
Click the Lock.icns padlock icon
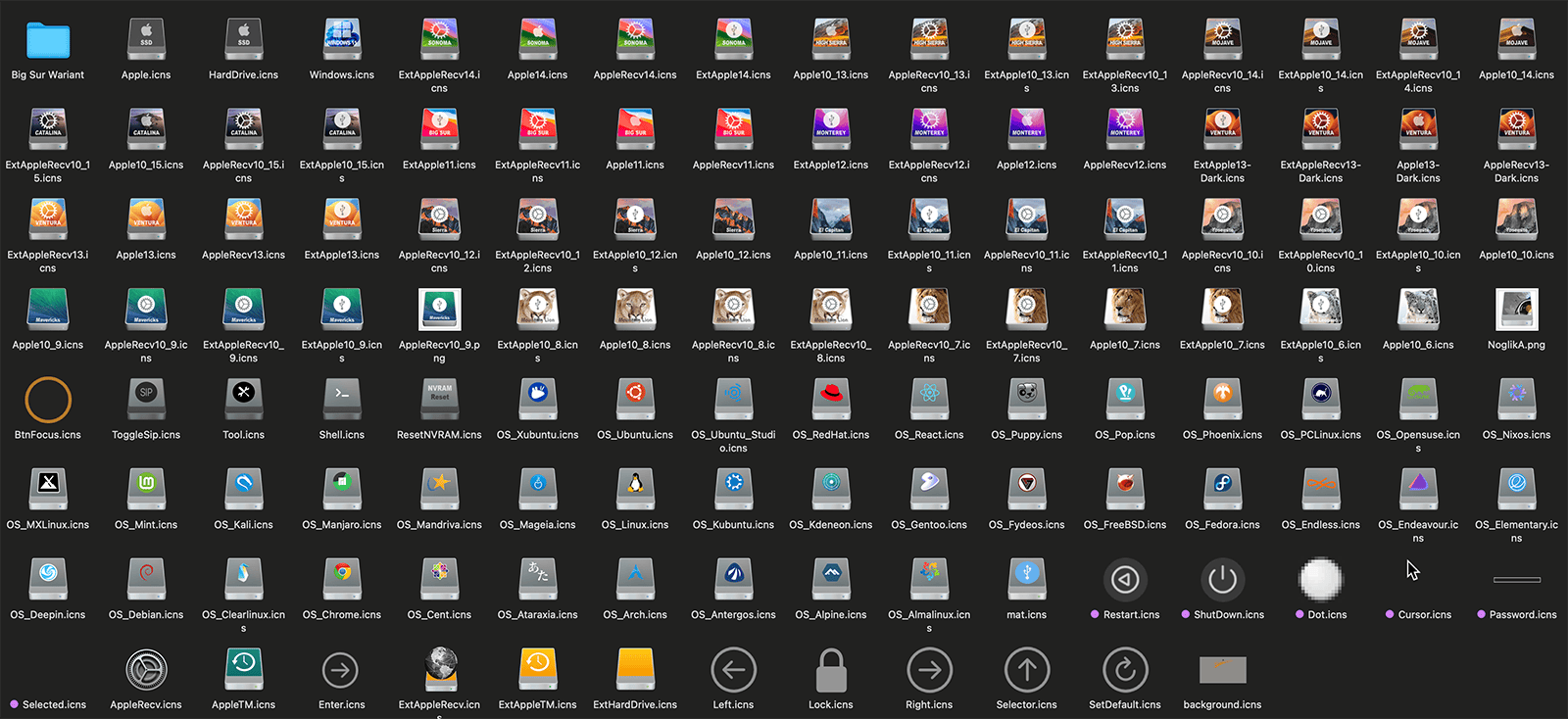[x=831, y=670]
